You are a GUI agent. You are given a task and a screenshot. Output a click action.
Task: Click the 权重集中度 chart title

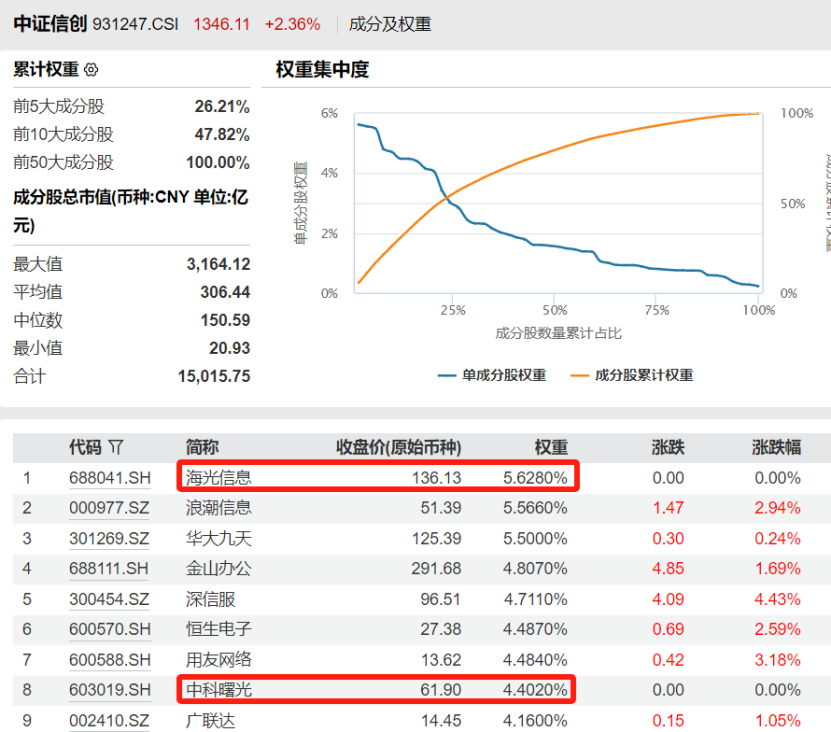coord(322,69)
